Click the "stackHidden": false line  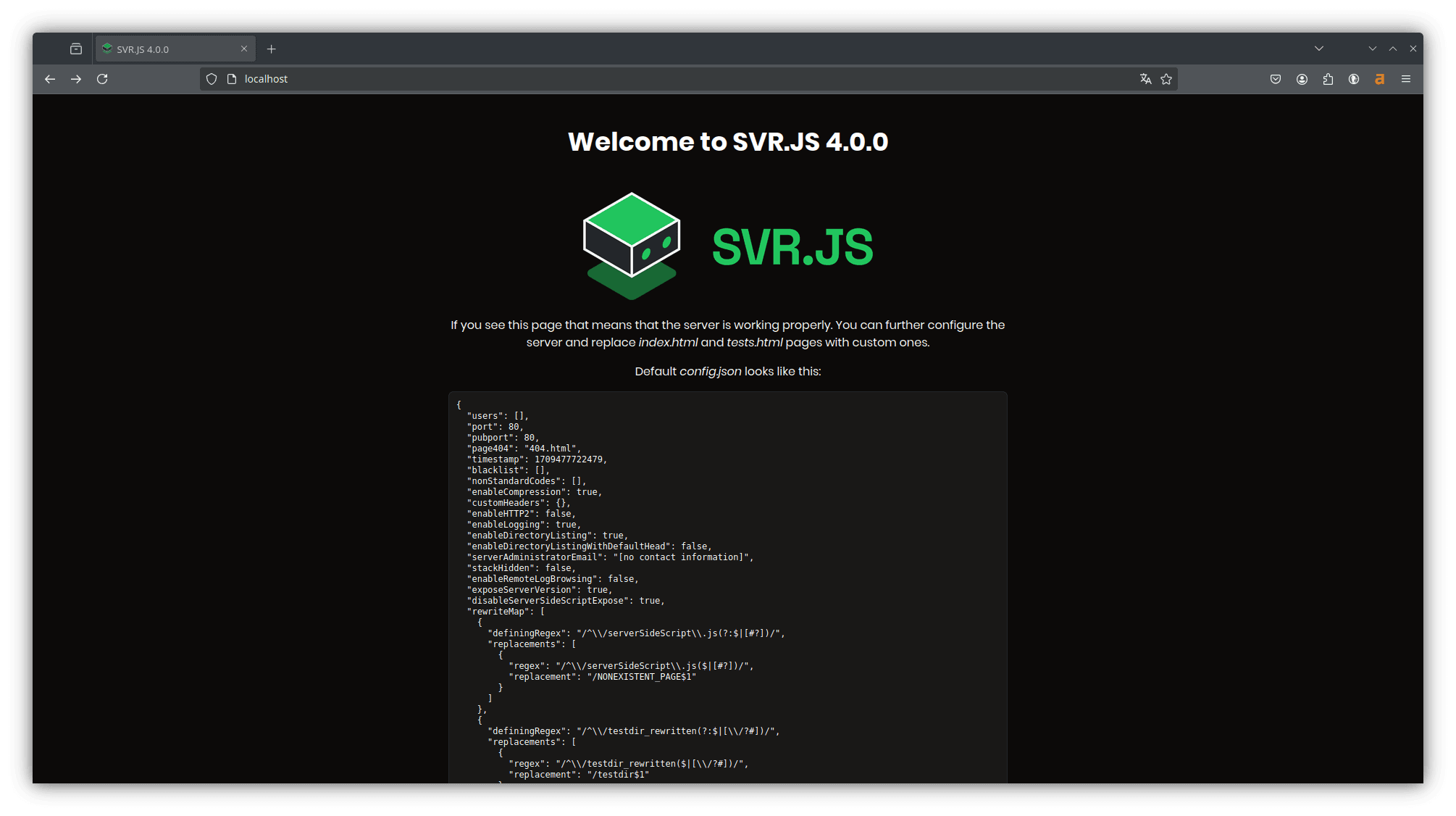pos(522,568)
